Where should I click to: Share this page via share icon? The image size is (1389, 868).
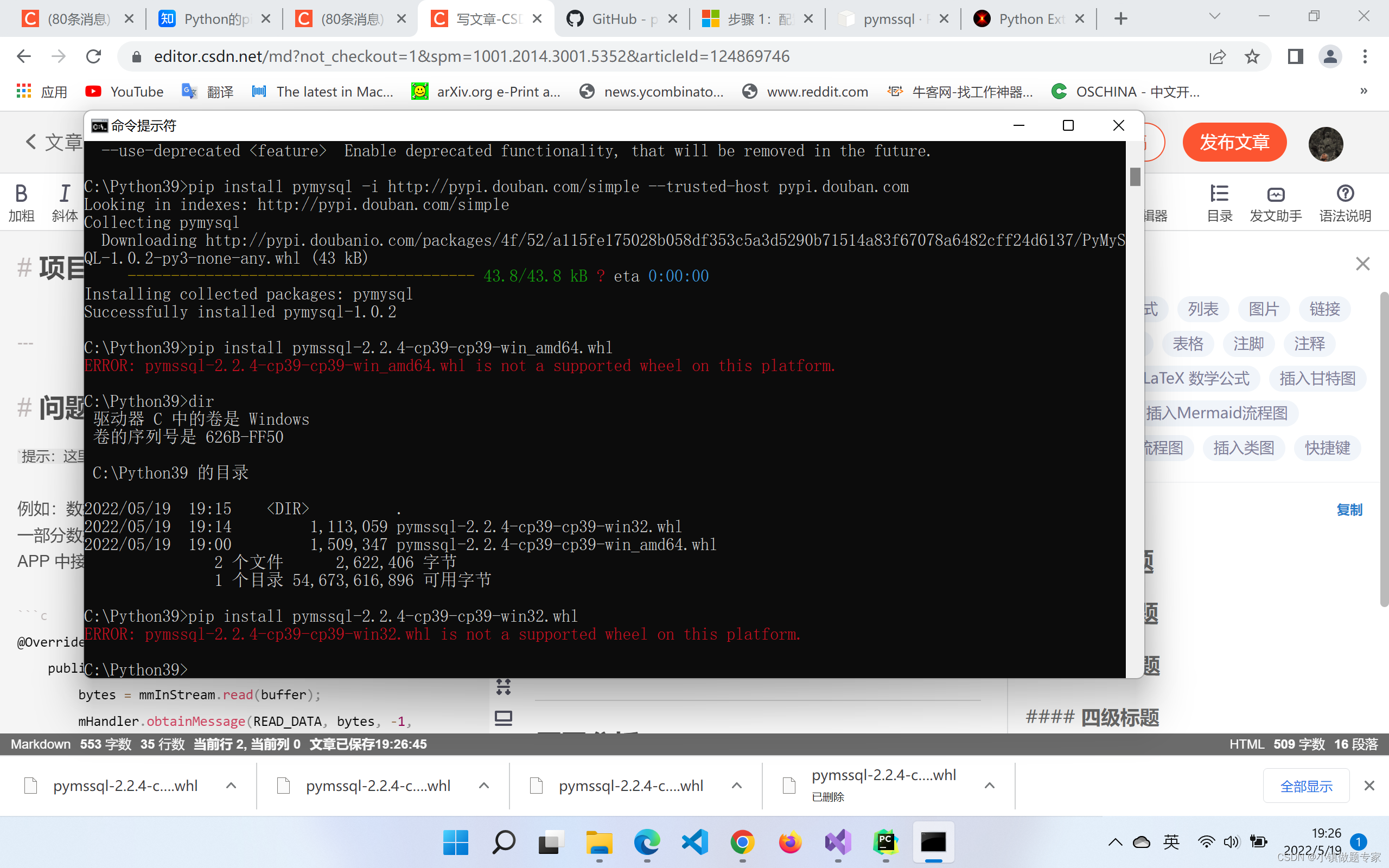[1218, 56]
